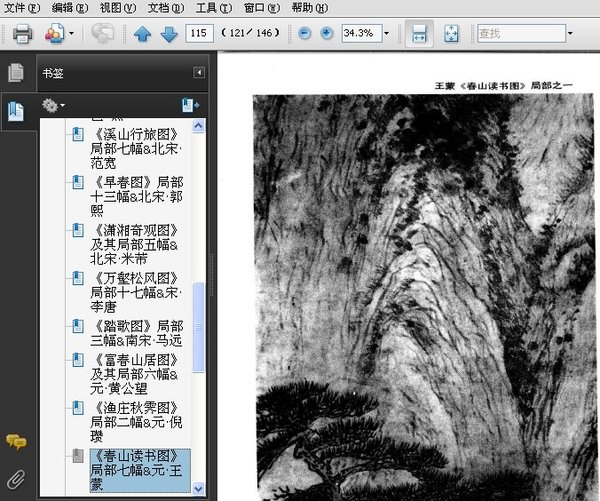Expand the collaborate icon dropdown arrow

[x=72, y=34]
